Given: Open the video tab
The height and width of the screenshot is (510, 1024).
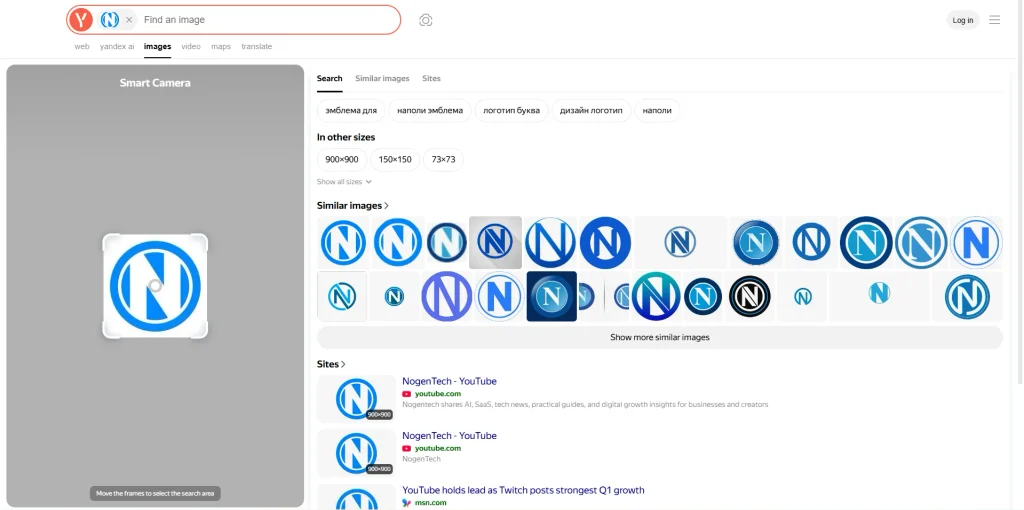Looking at the screenshot, I should 191,46.
